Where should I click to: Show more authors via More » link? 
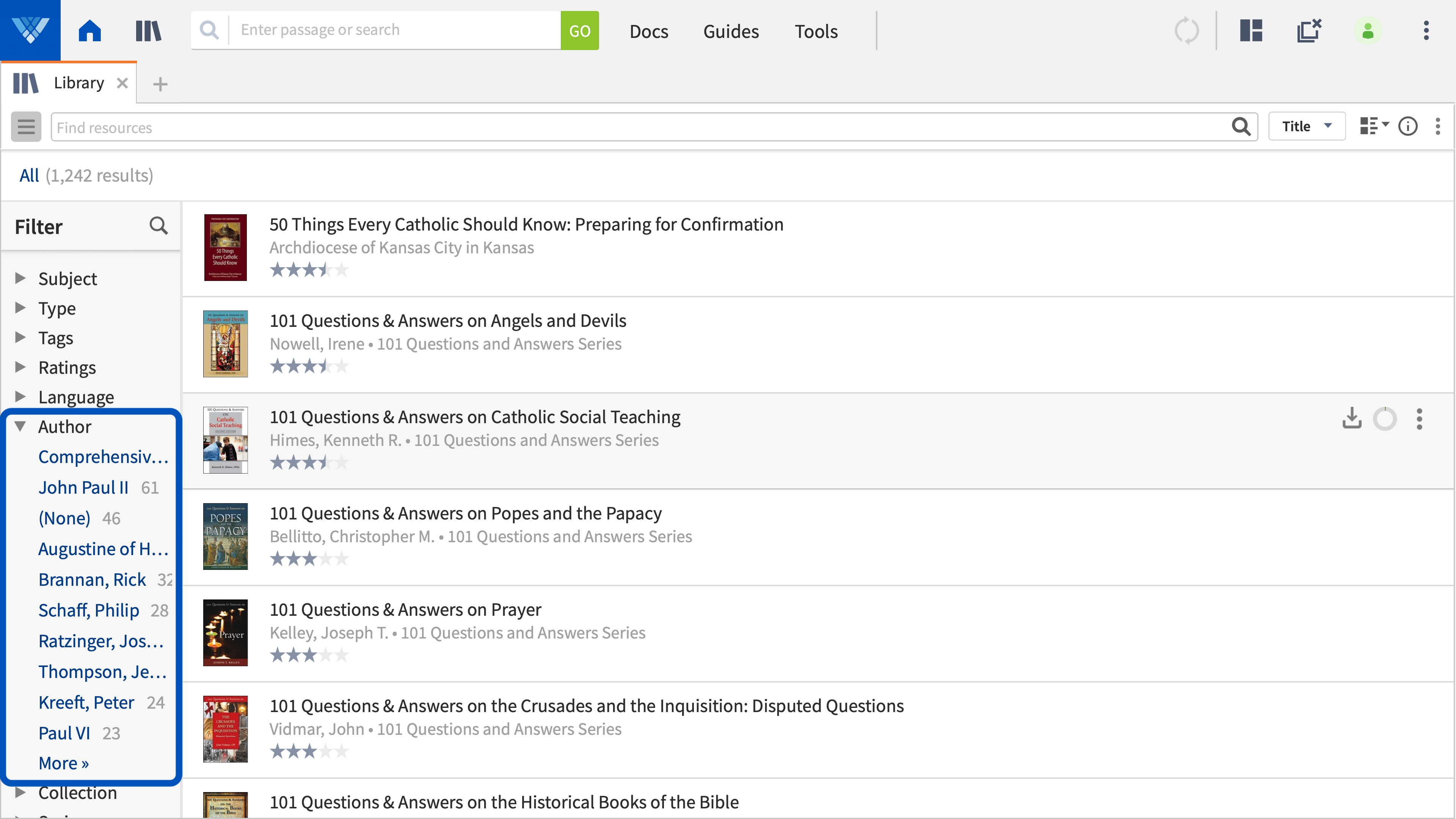[63, 763]
